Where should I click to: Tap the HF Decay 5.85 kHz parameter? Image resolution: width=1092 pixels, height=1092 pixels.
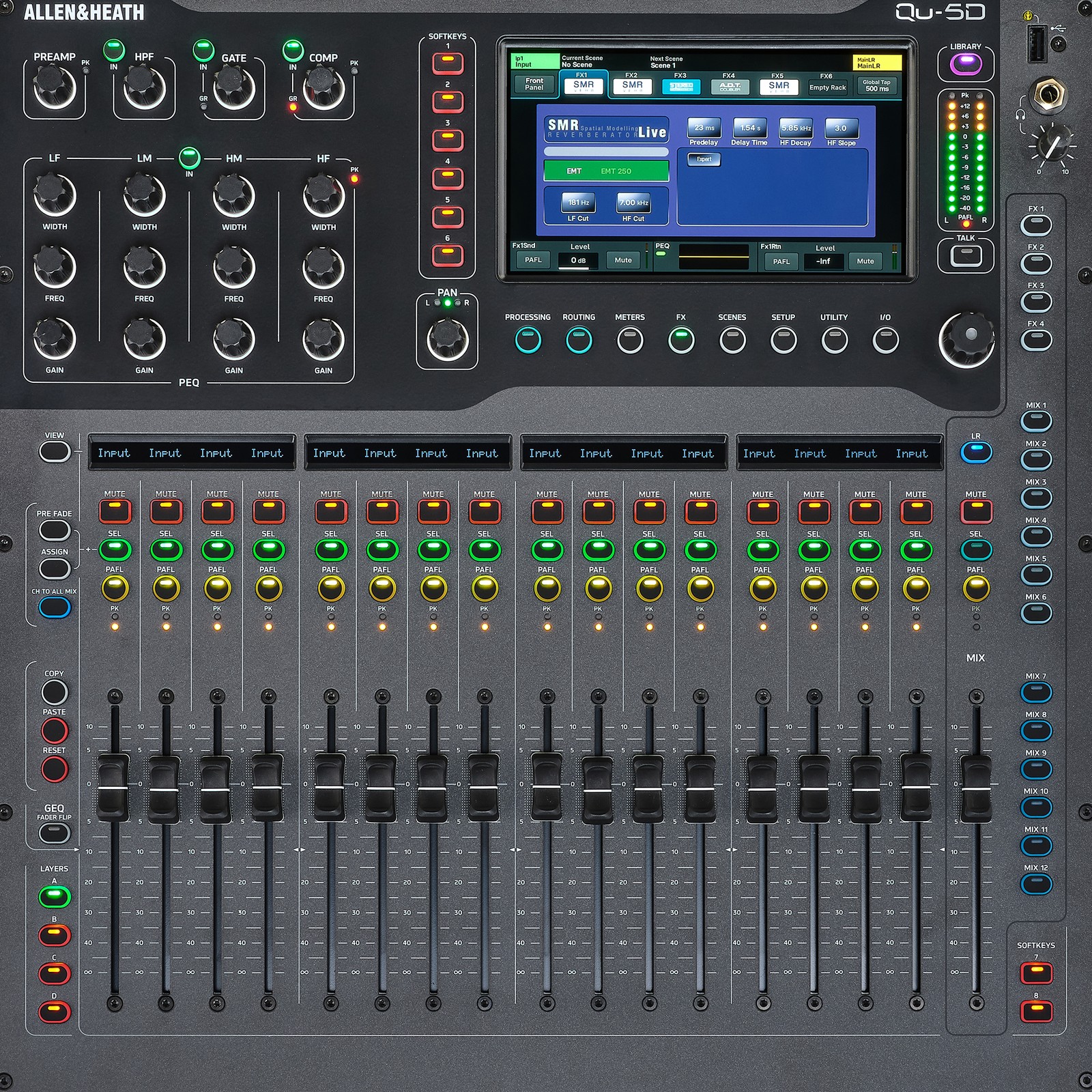[x=796, y=128]
